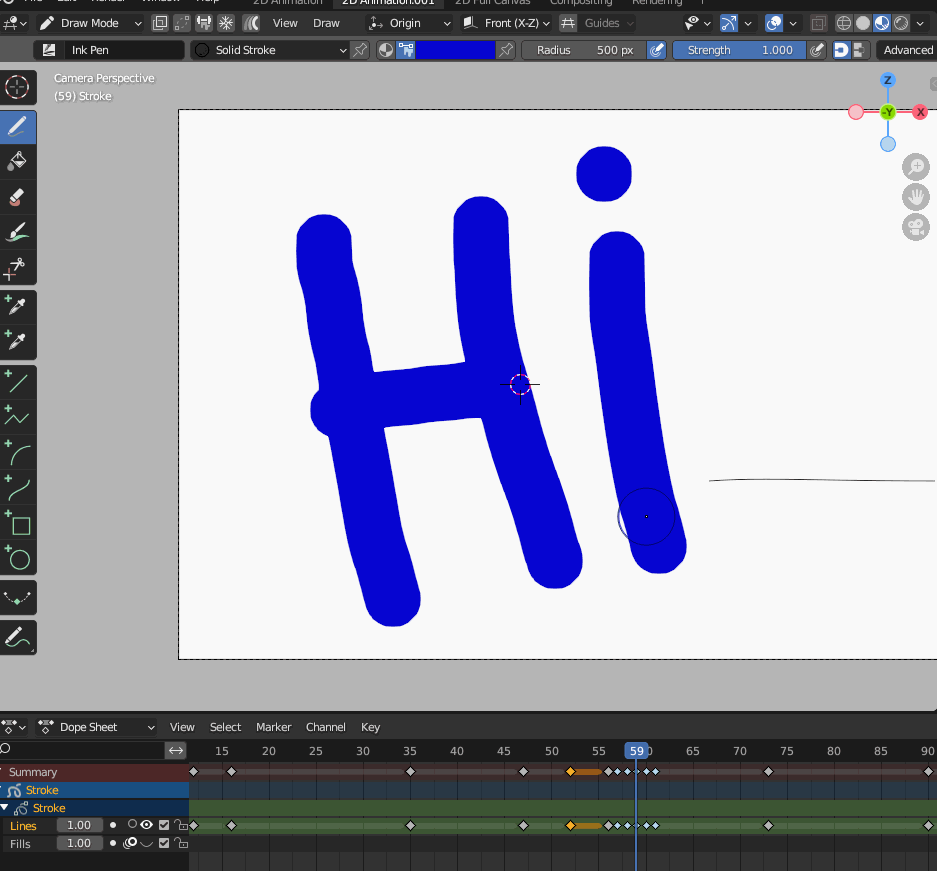Select the Erase tool
This screenshot has height=871, width=937.
pos(18,197)
